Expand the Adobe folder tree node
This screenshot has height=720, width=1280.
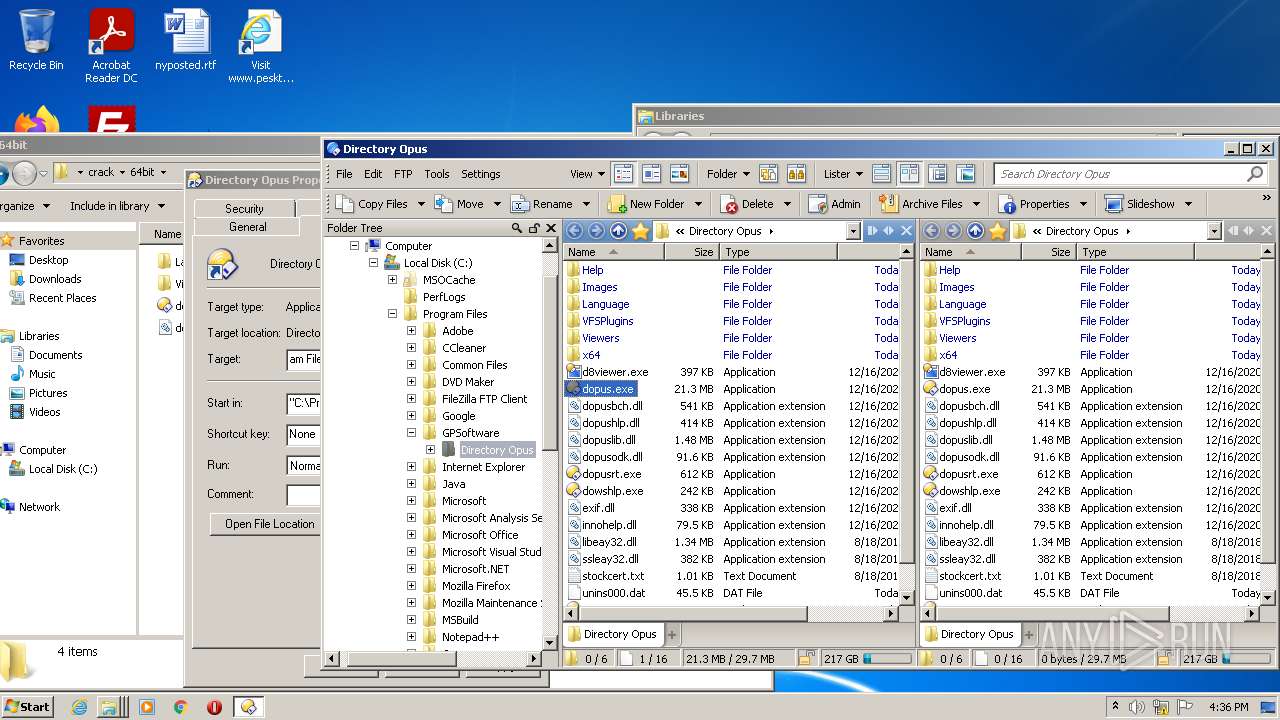pyautogui.click(x=411, y=331)
